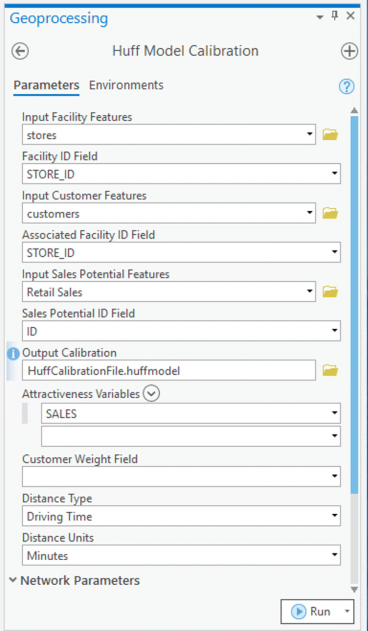Open the Geoprocessing pane options menu arrow
Screen dimensions: 368x631
[x=320, y=17]
